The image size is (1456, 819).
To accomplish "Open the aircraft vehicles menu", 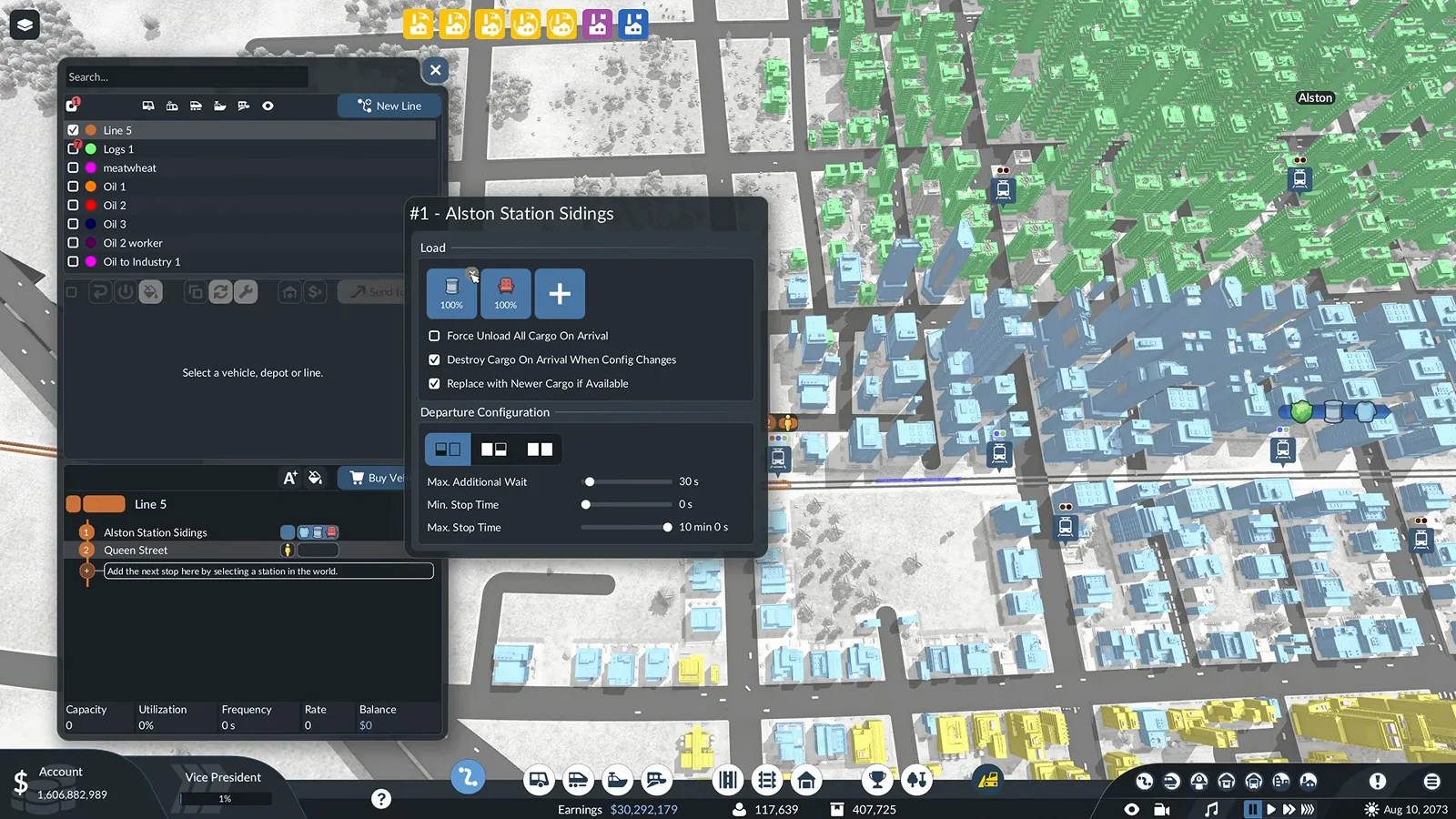I will click(x=656, y=780).
